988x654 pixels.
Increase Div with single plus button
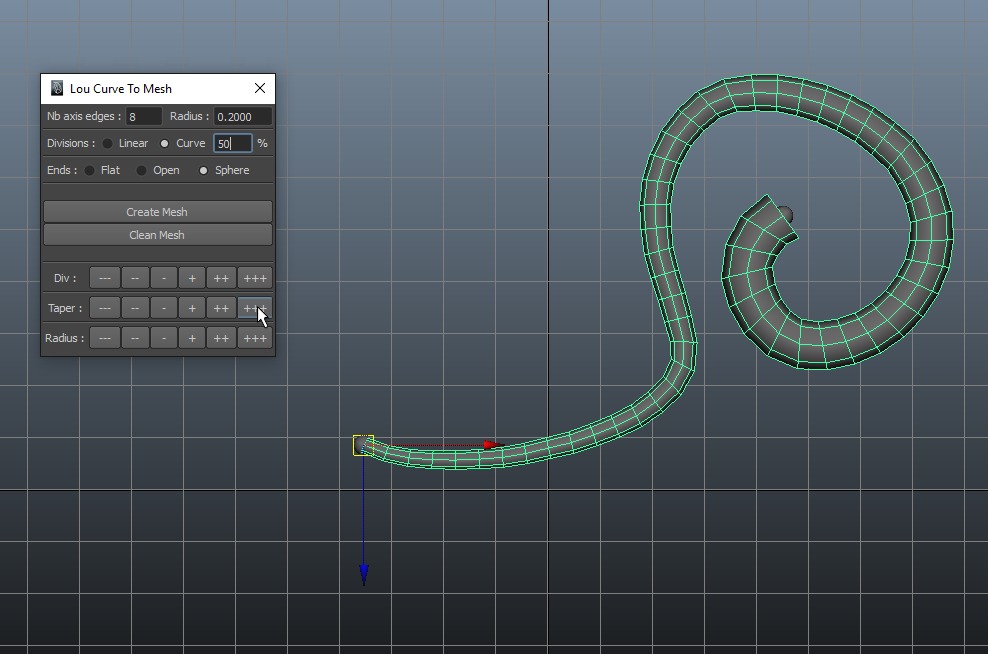pos(192,278)
